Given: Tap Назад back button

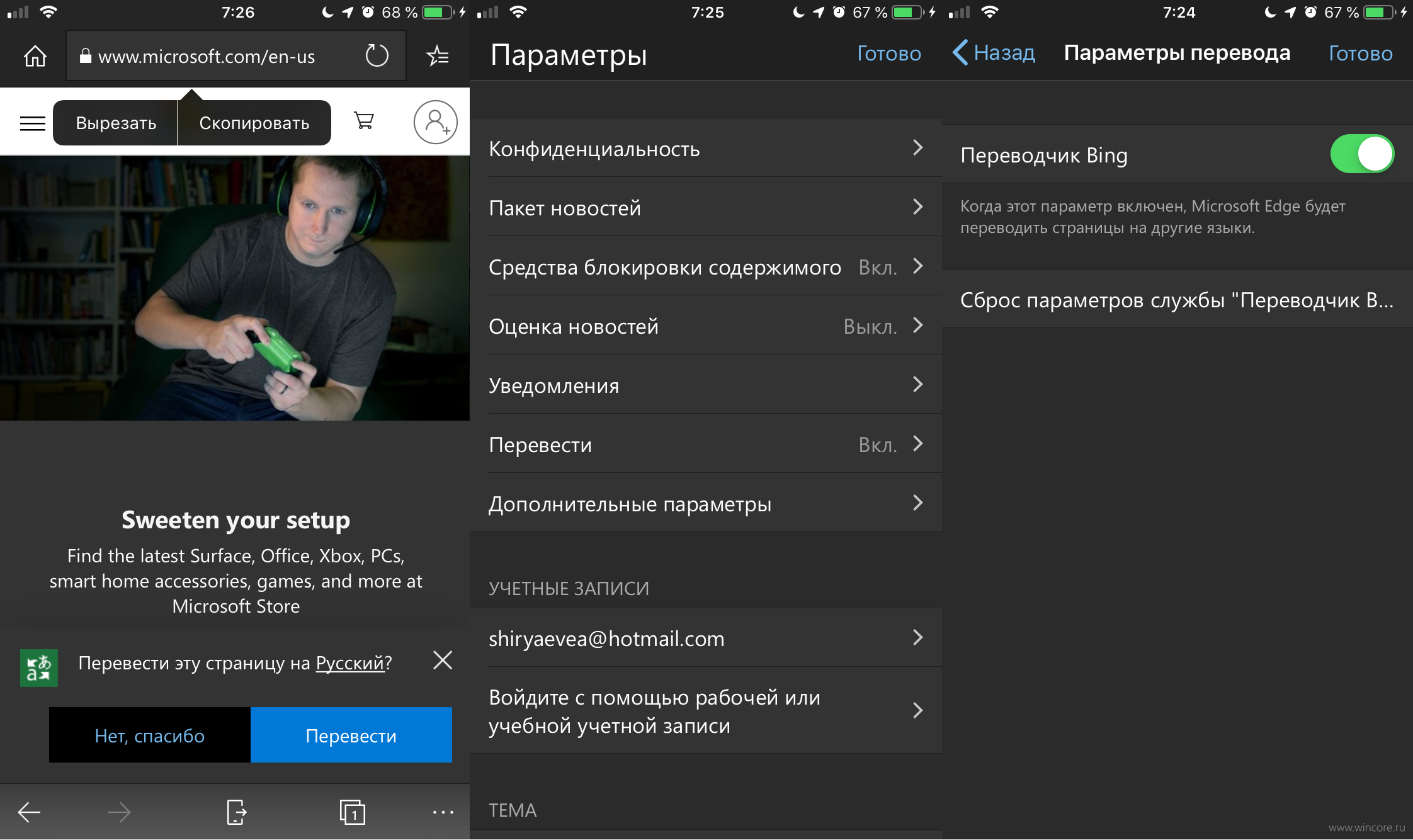Looking at the screenshot, I should 994,53.
